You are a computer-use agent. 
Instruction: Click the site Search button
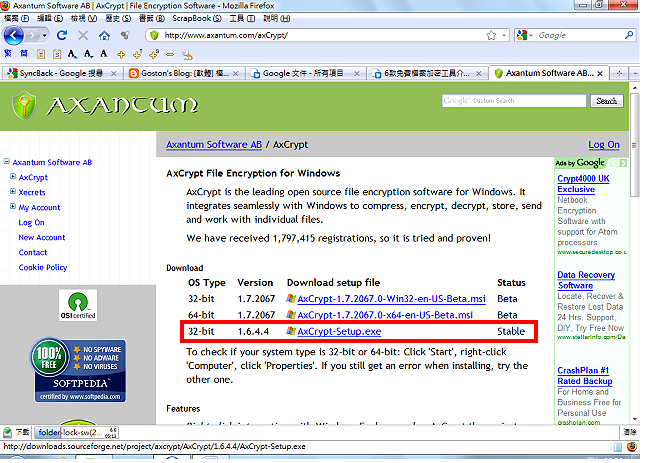(607, 101)
